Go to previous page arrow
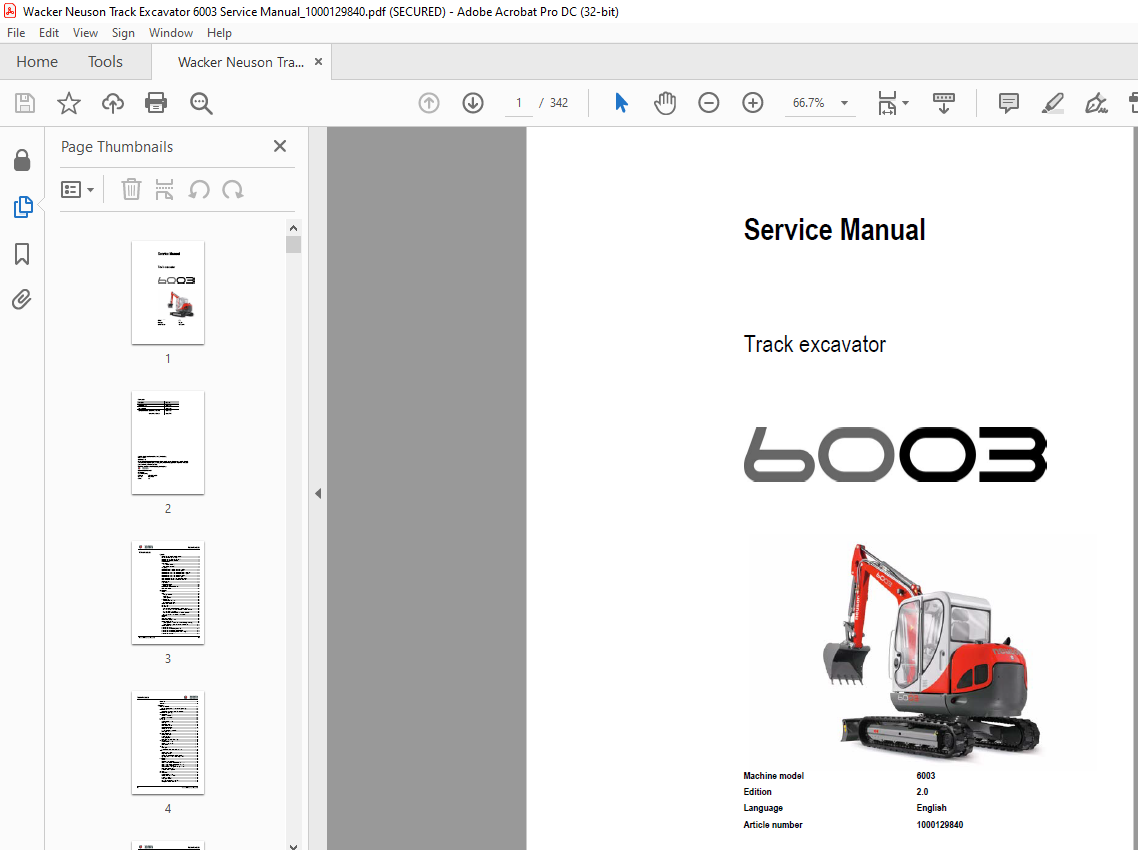This screenshot has height=850, width=1138. pos(429,103)
